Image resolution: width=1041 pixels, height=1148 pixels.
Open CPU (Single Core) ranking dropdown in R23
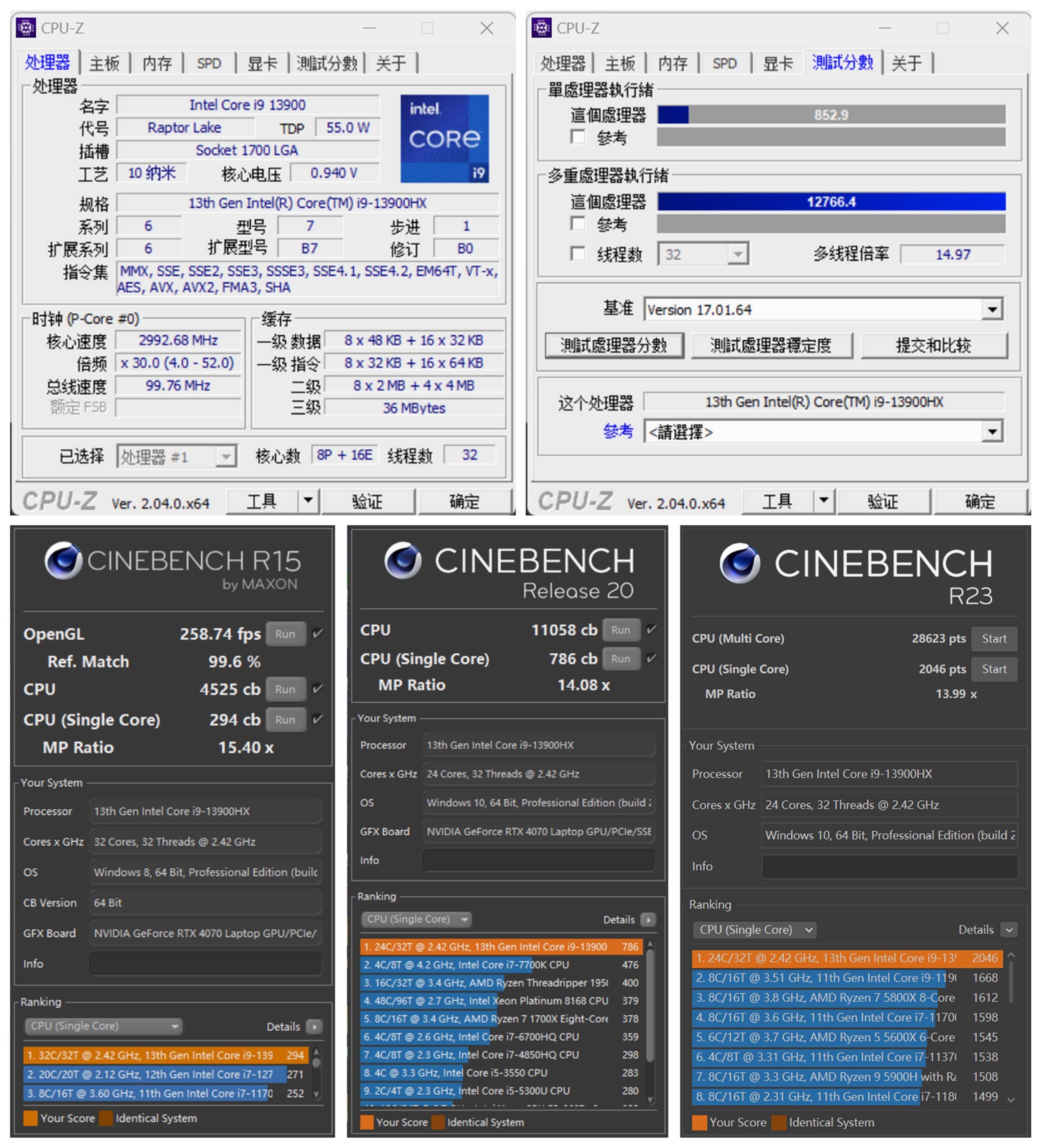754,929
